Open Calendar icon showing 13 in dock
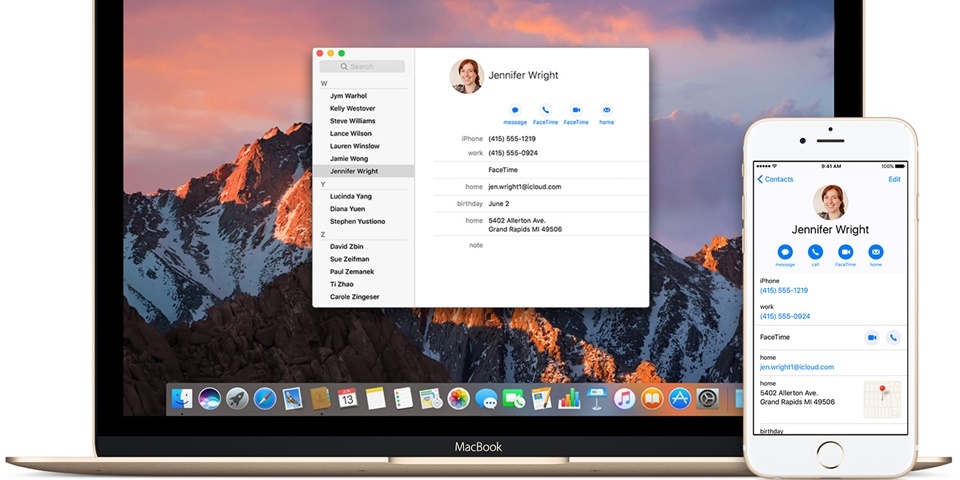The height and width of the screenshot is (480, 960). [x=348, y=399]
